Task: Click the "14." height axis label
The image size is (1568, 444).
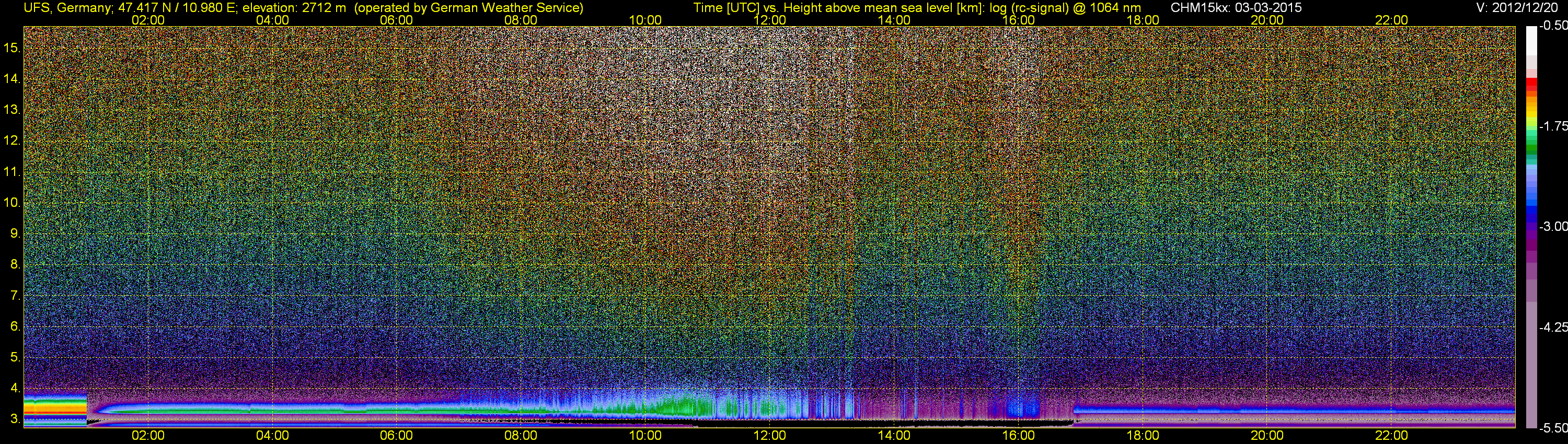Action: click(x=11, y=78)
